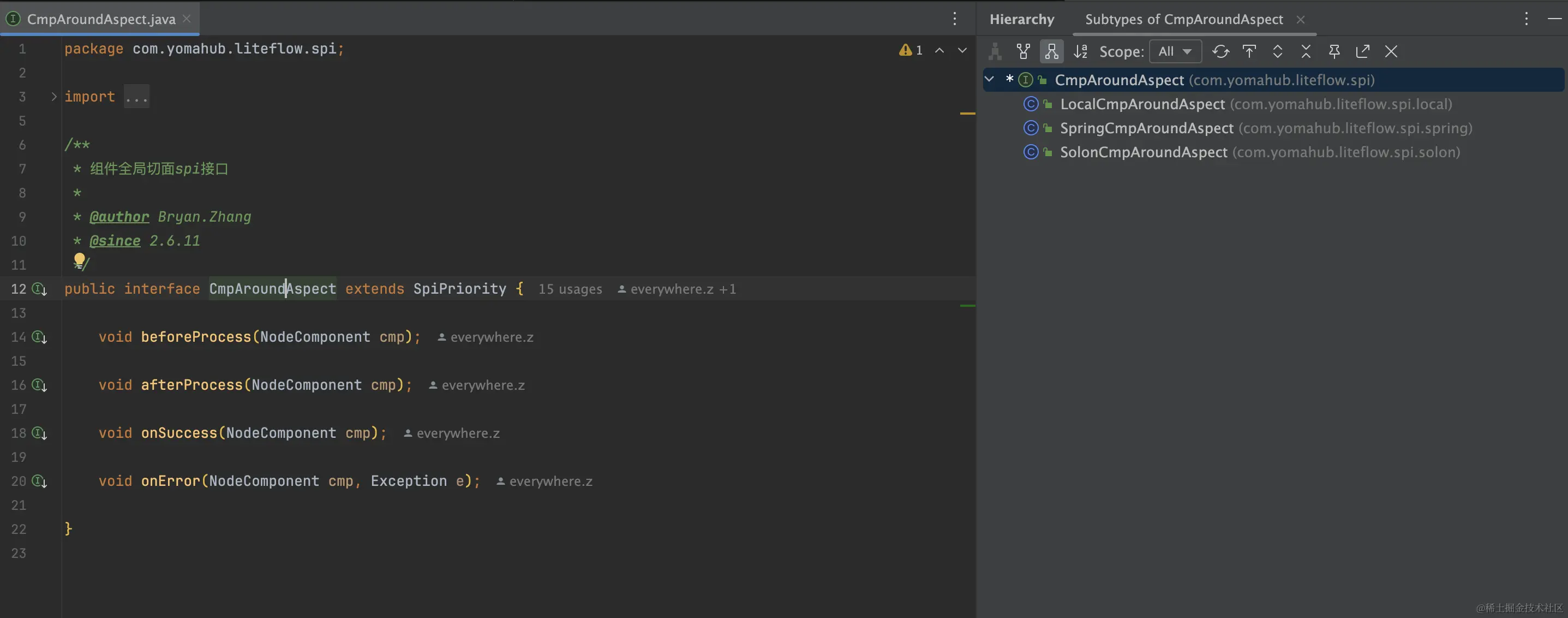The width and height of the screenshot is (1568, 618).
Task: Select LocalCmpAroundAspect in hierarchy
Action: [x=1142, y=104]
